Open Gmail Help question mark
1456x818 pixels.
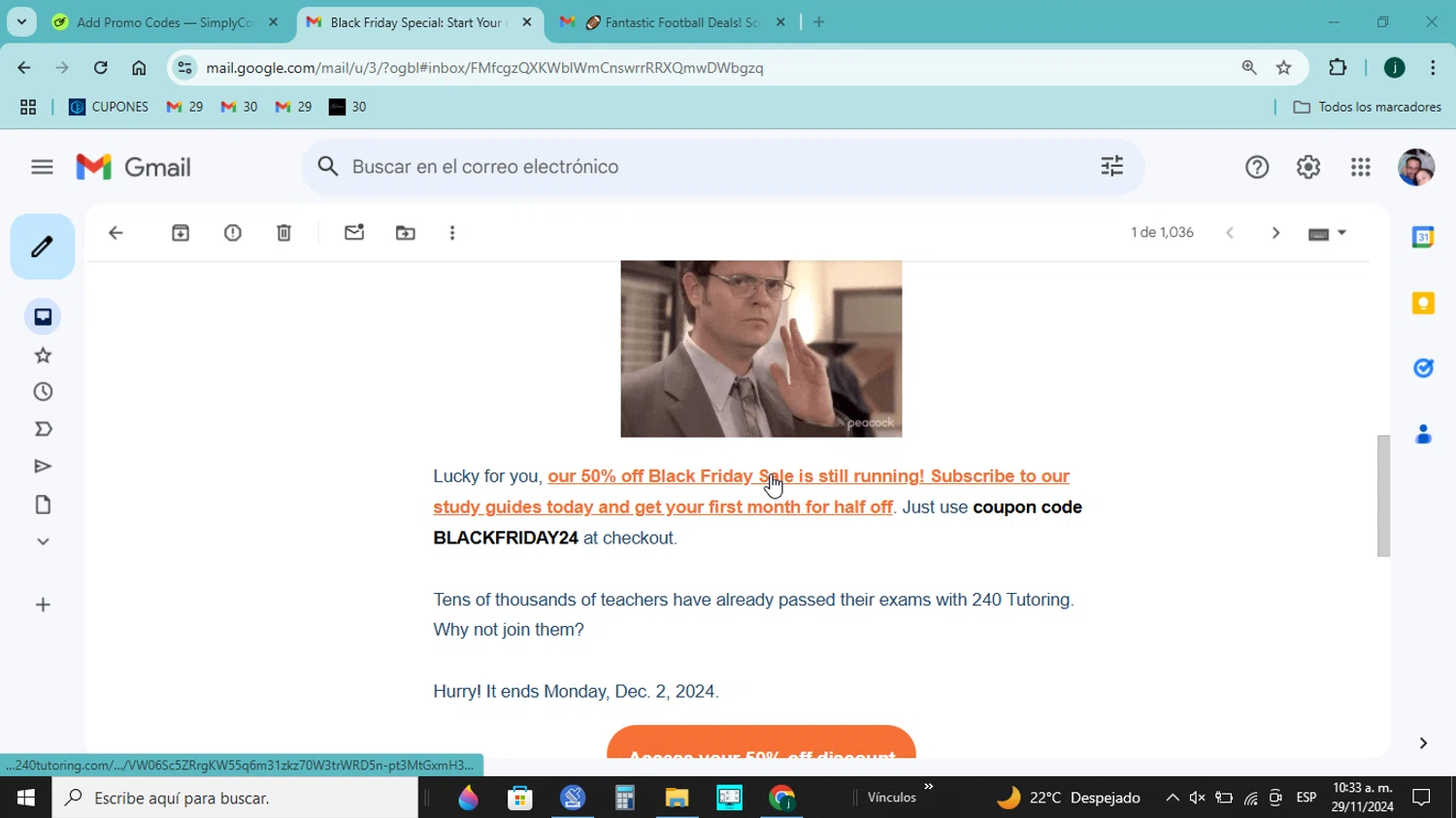pos(1257,167)
